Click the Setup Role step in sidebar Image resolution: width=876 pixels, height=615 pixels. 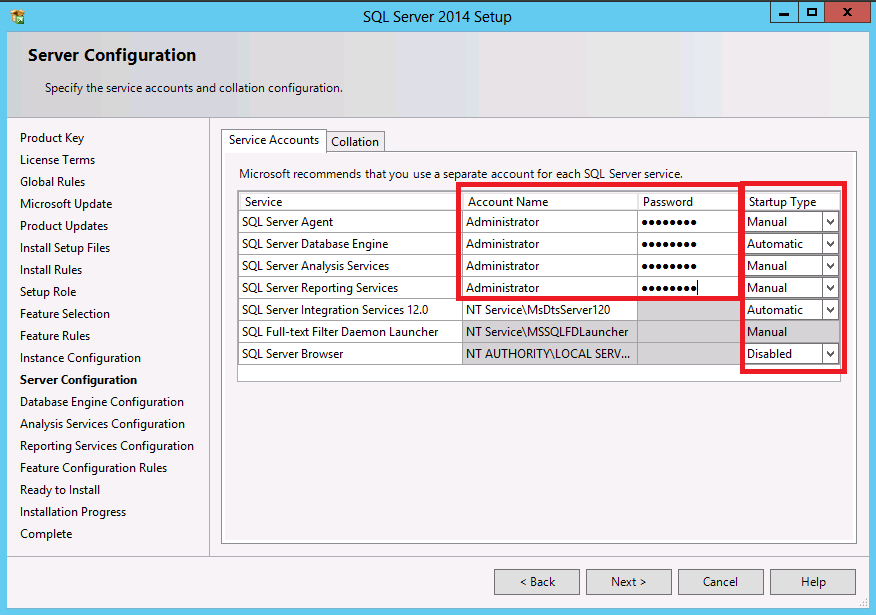pos(48,292)
